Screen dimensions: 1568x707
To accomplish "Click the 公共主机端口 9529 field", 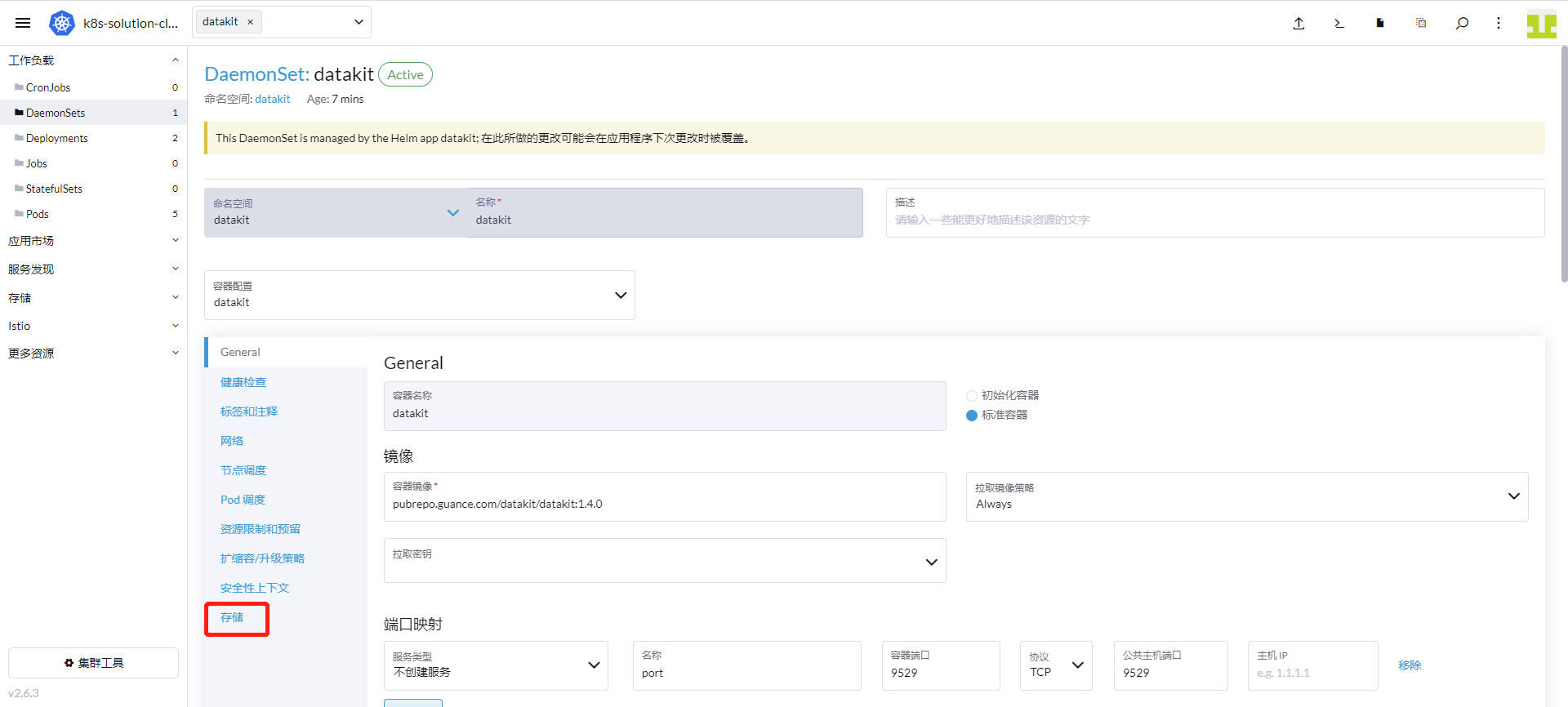I will point(1171,665).
